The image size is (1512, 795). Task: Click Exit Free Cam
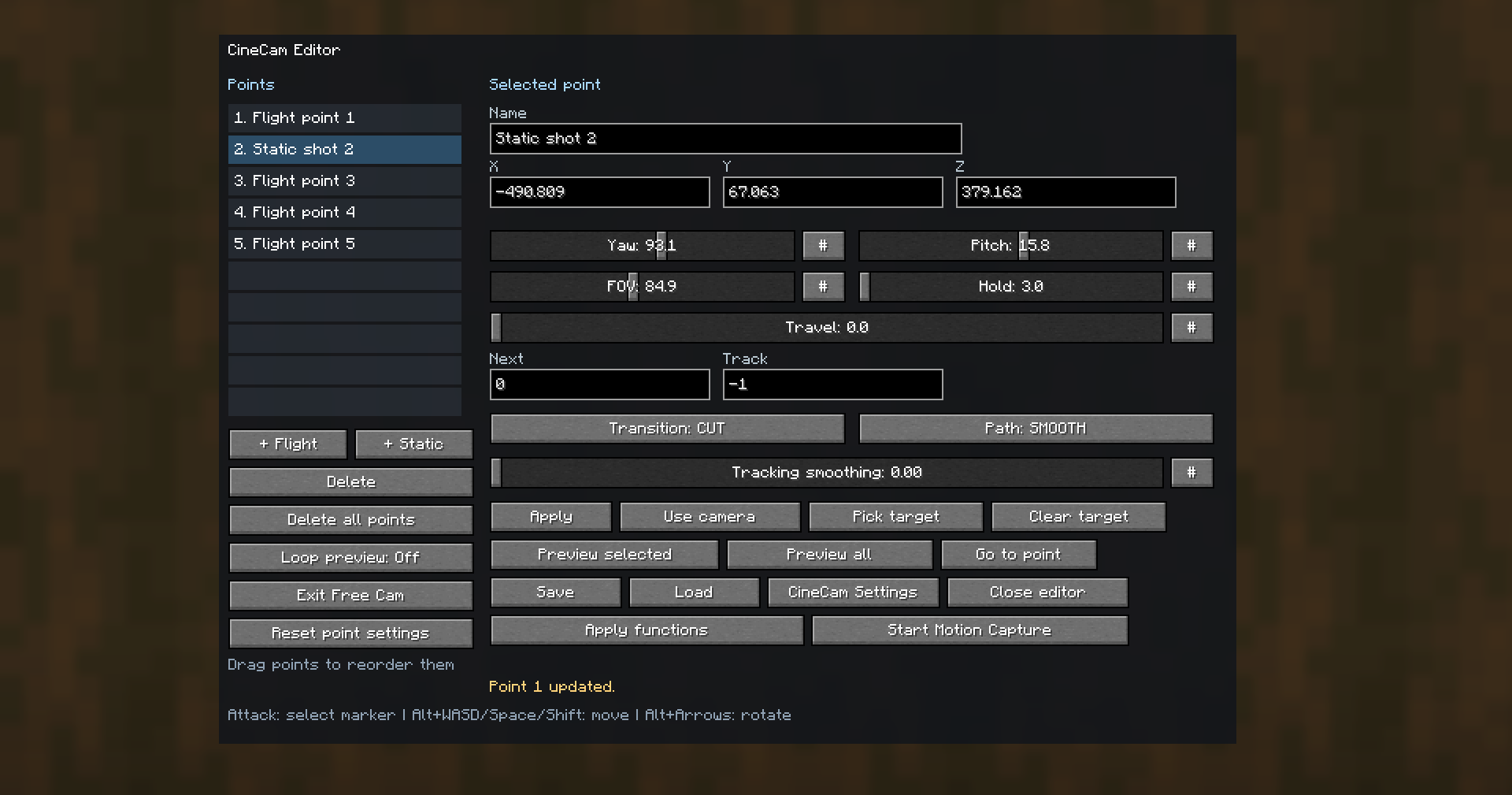pos(350,596)
